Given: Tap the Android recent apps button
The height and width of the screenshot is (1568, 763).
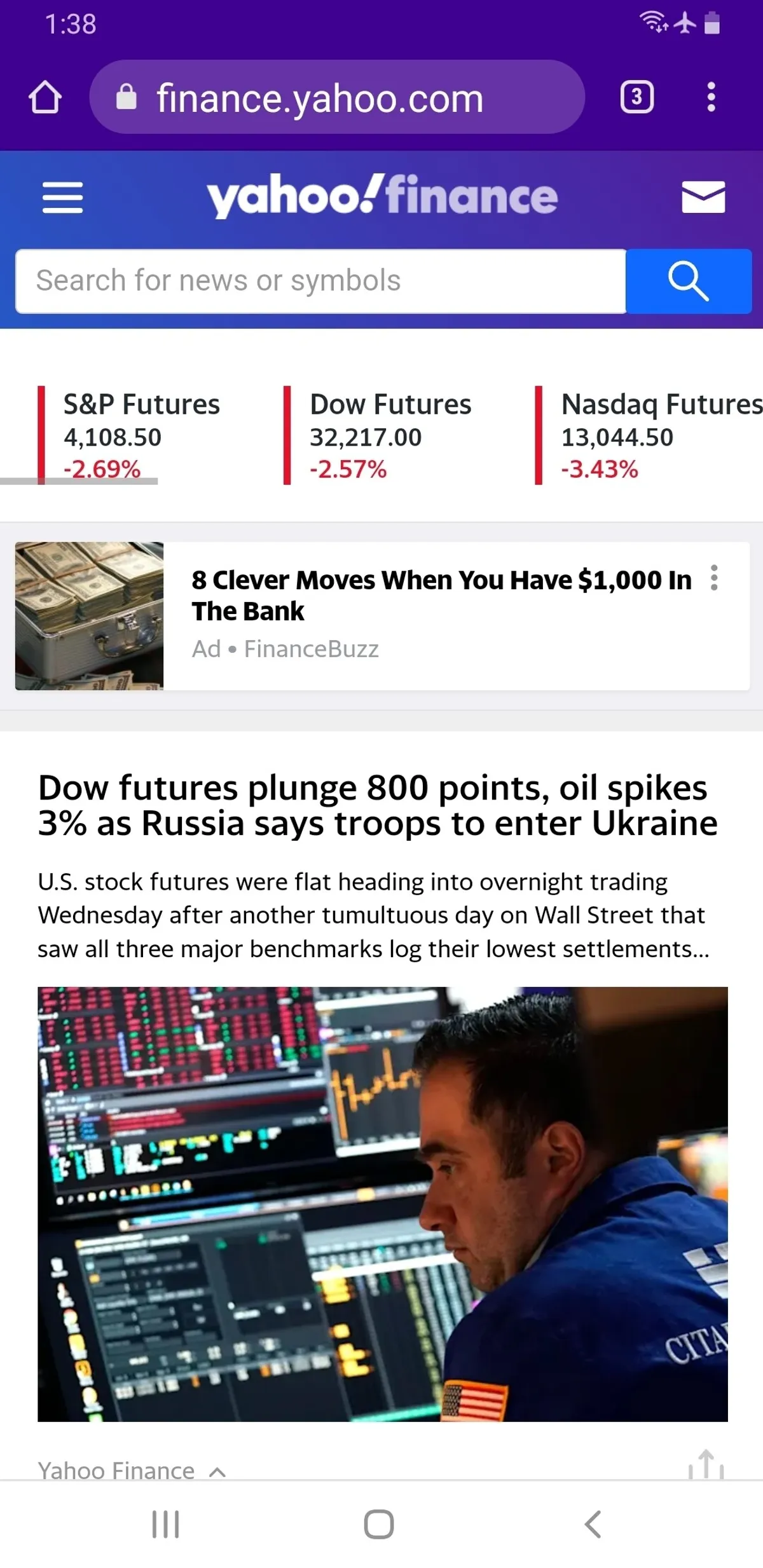Looking at the screenshot, I should pos(166,1524).
